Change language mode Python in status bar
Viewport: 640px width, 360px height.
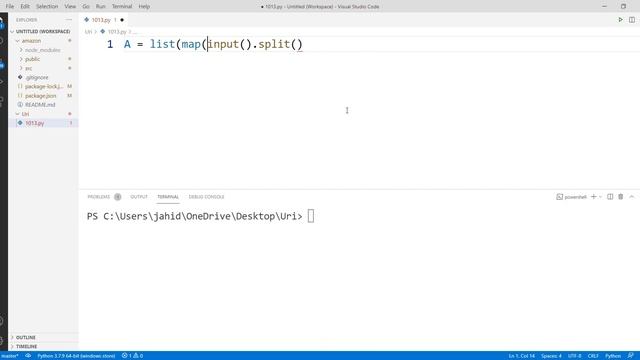pyautogui.click(x=613, y=356)
